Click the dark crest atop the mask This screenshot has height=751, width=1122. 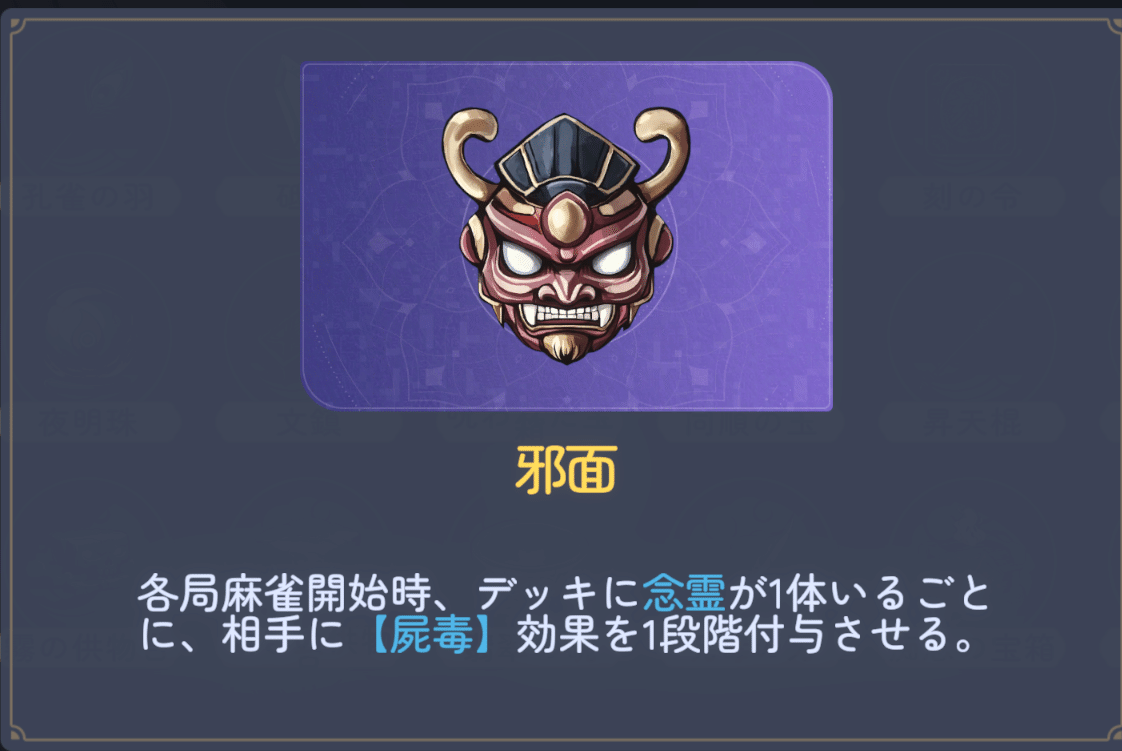click(567, 154)
